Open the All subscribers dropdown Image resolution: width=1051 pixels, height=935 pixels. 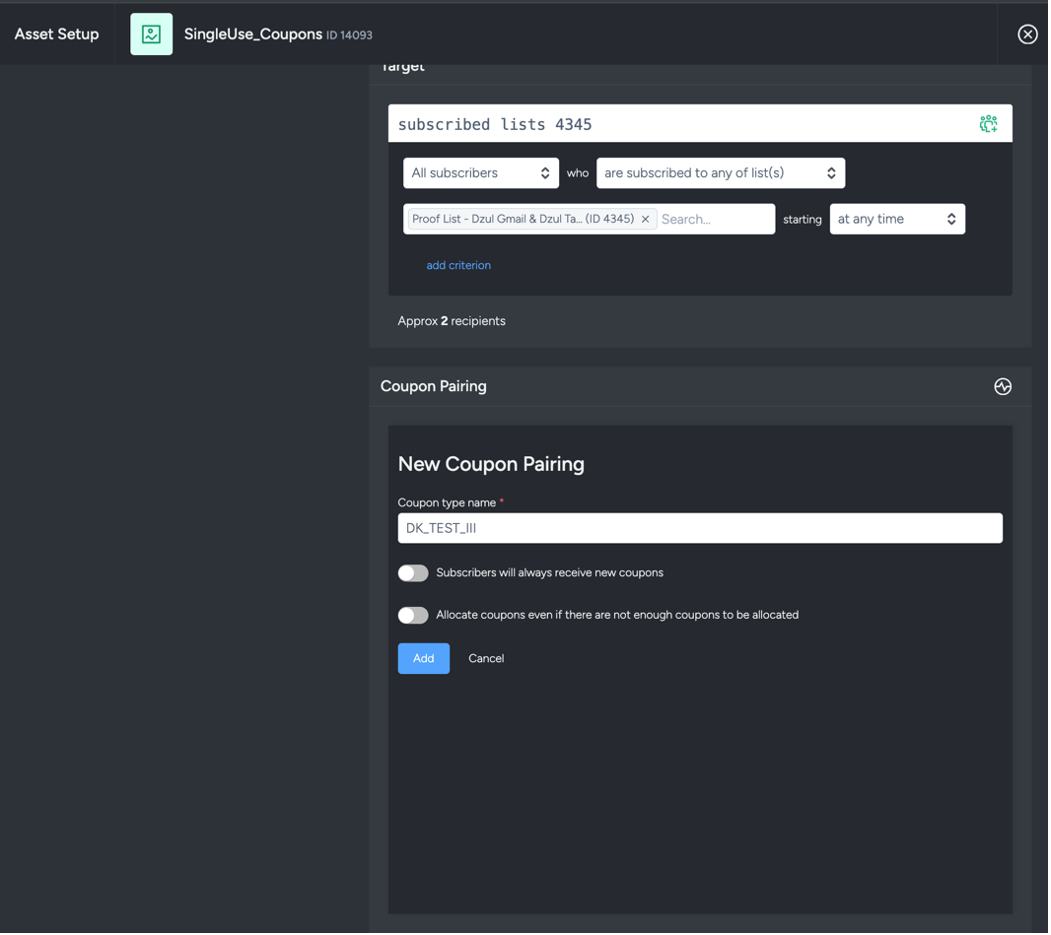tap(481, 172)
